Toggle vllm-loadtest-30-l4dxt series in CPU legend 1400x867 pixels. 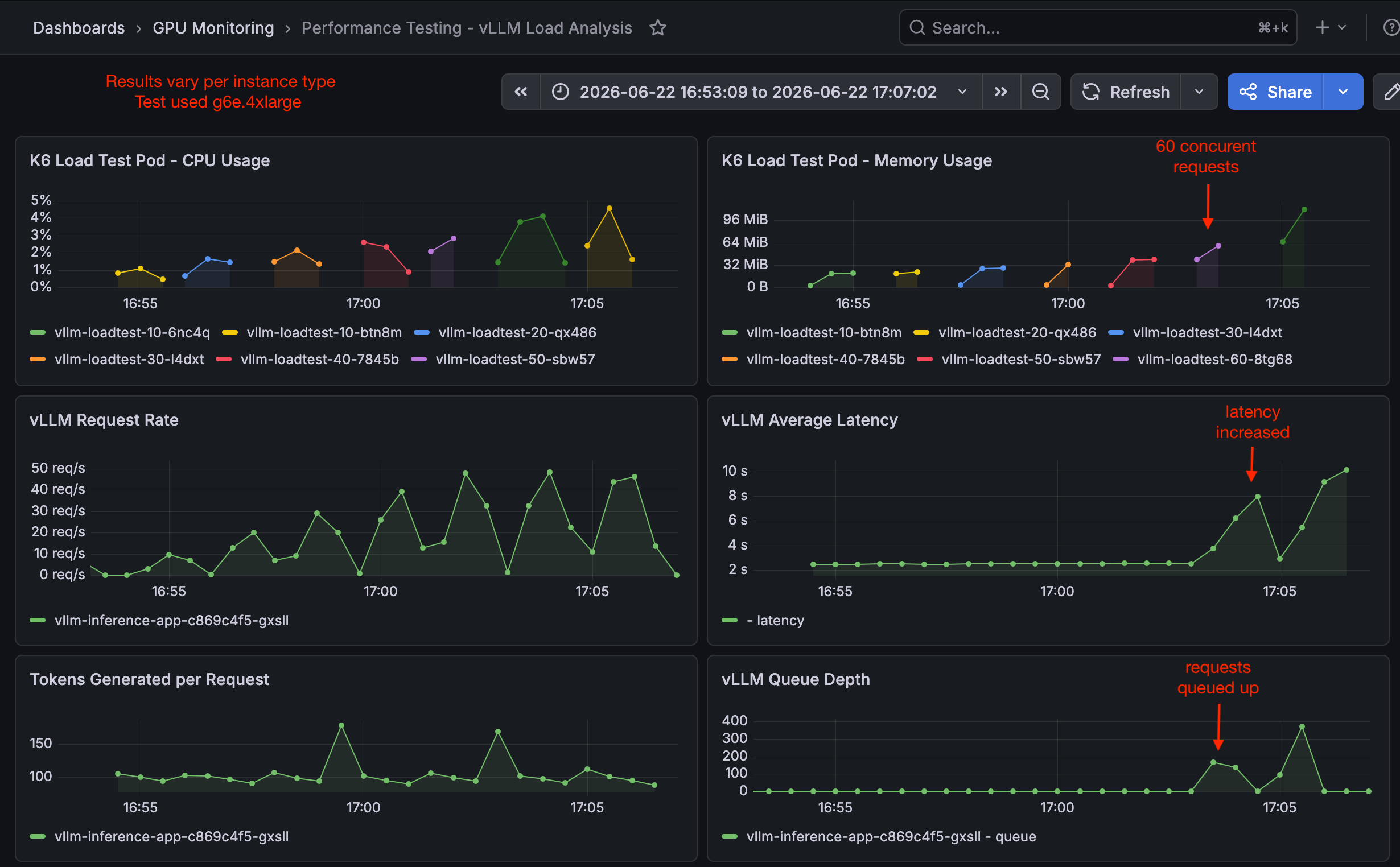[129, 359]
